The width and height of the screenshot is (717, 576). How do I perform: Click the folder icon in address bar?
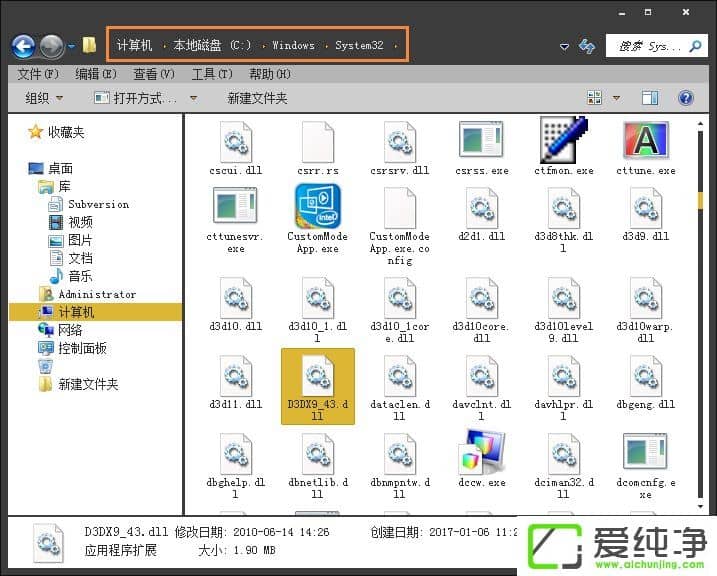click(89, 45)
